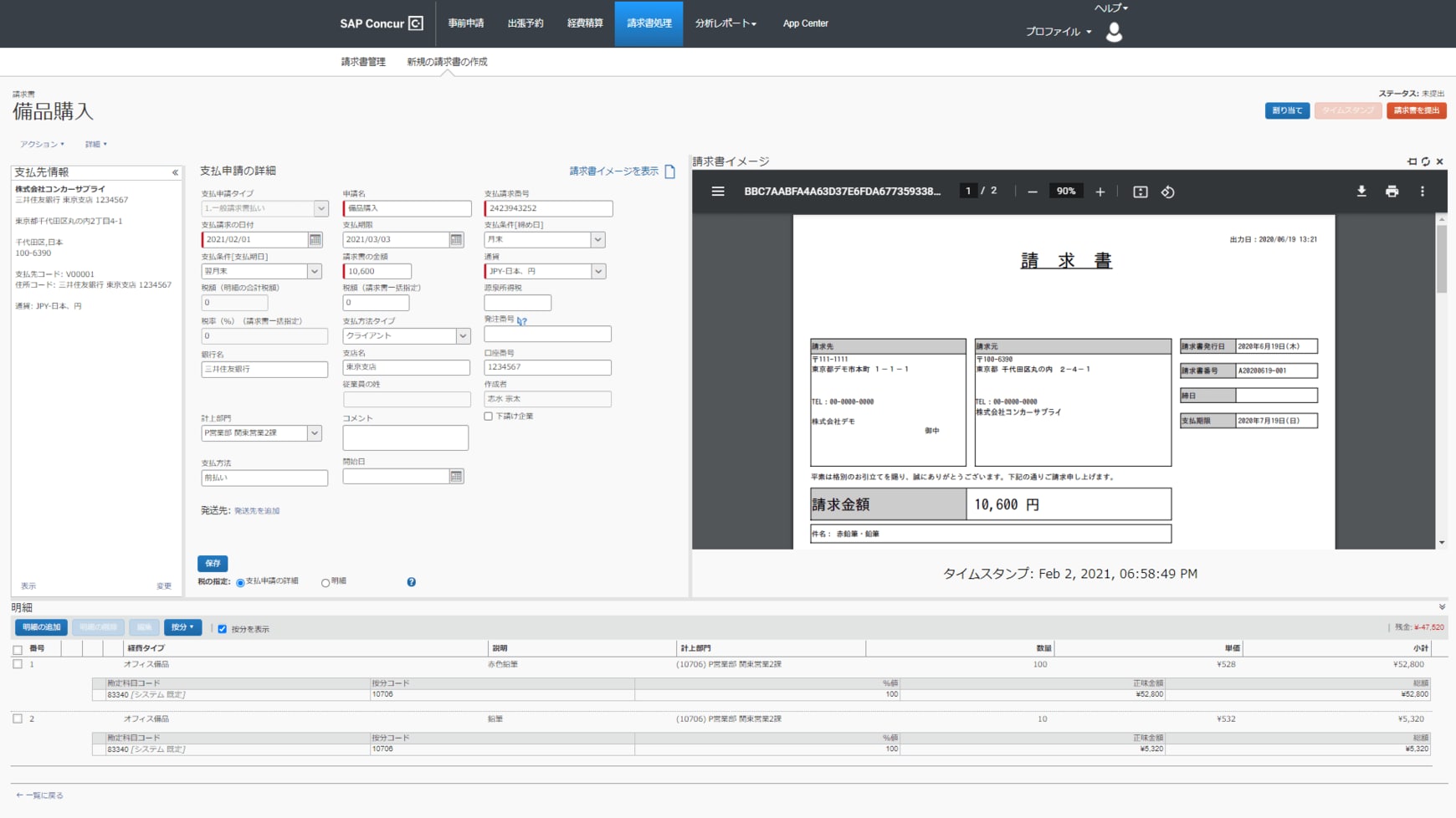Viewport: 1456px width, 818px height.
Task: Open the 支払方法タイプ dropdown
Action: [x=462, y=336]
